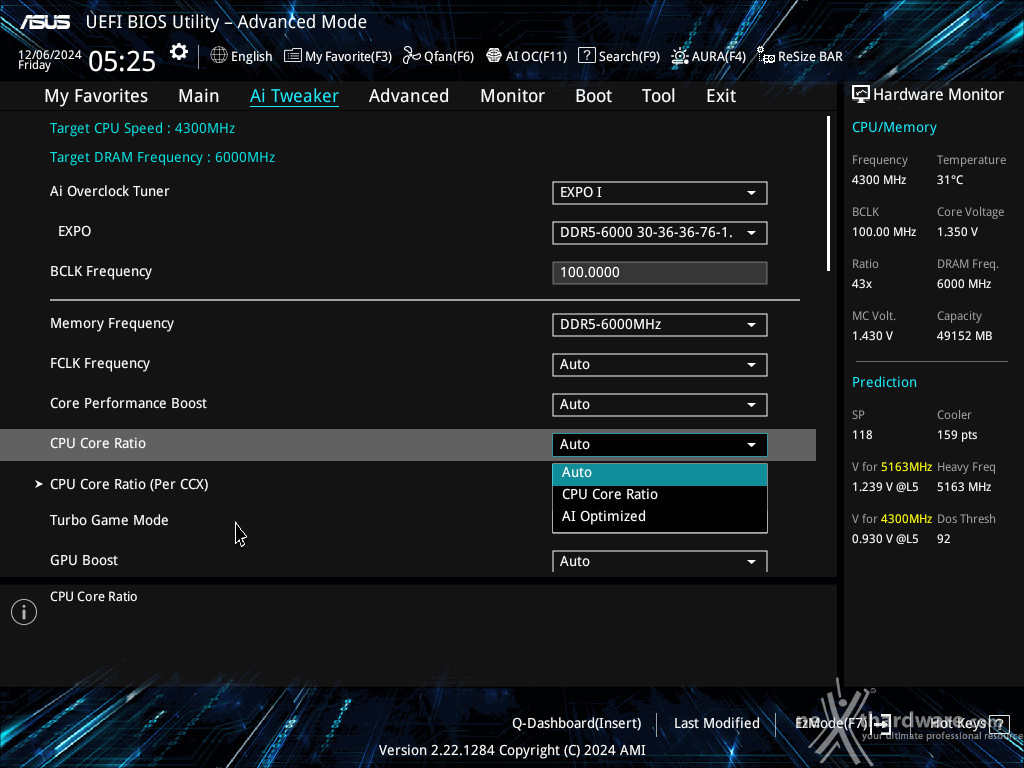
Task: Select CPU Core Ratio option in list
Action: tap(660, 494)
